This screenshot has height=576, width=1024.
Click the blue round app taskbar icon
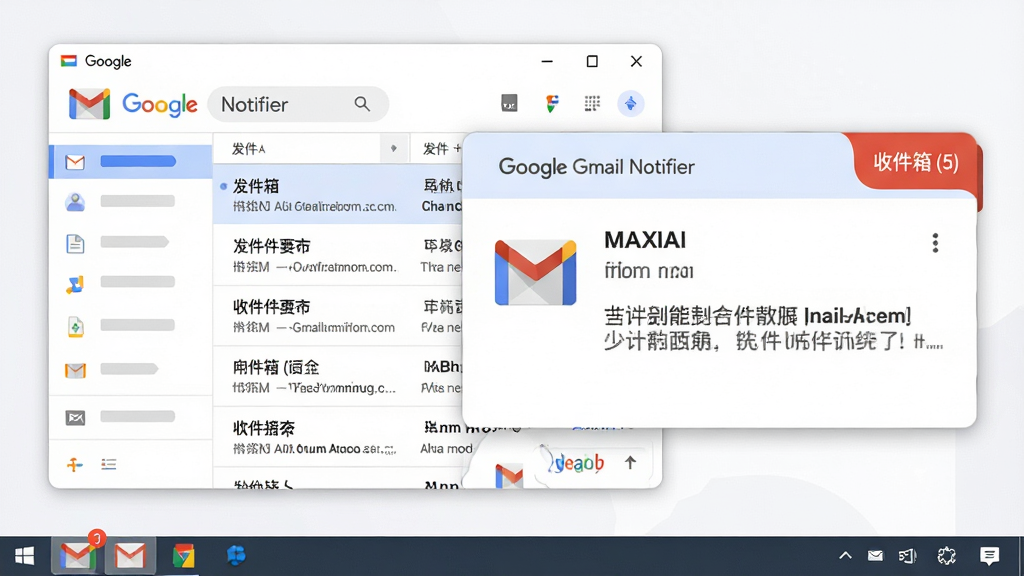[x=236, y=555]
